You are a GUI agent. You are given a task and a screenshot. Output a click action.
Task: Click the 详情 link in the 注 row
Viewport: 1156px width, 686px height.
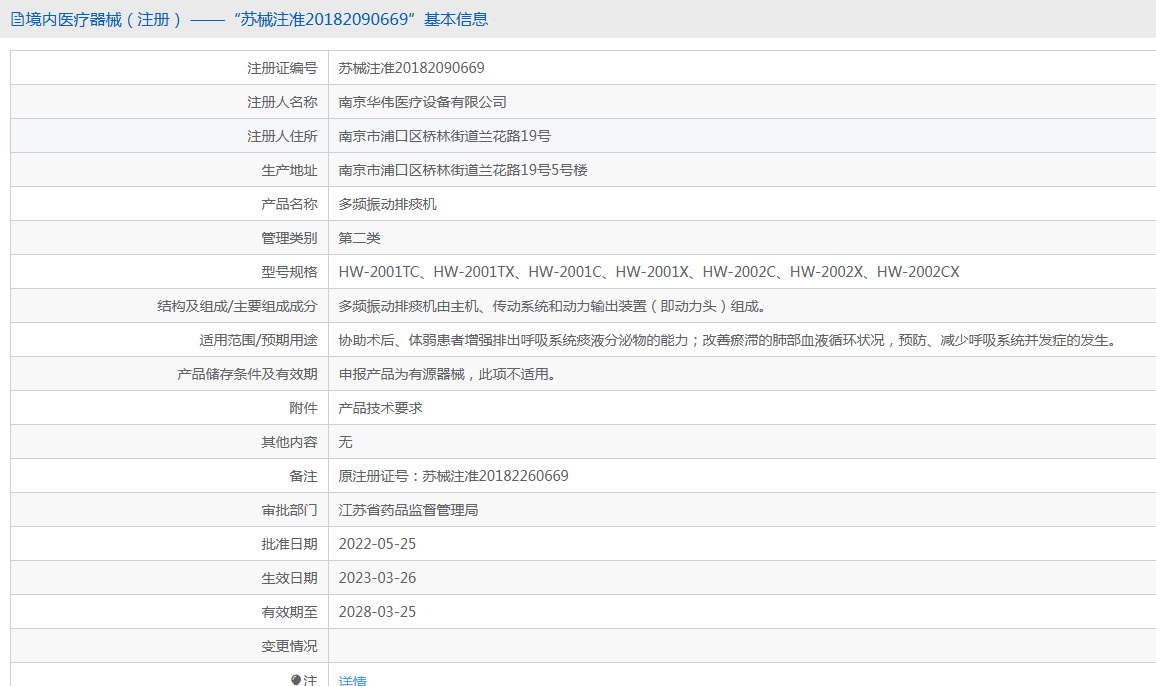(x=352, y=680)
